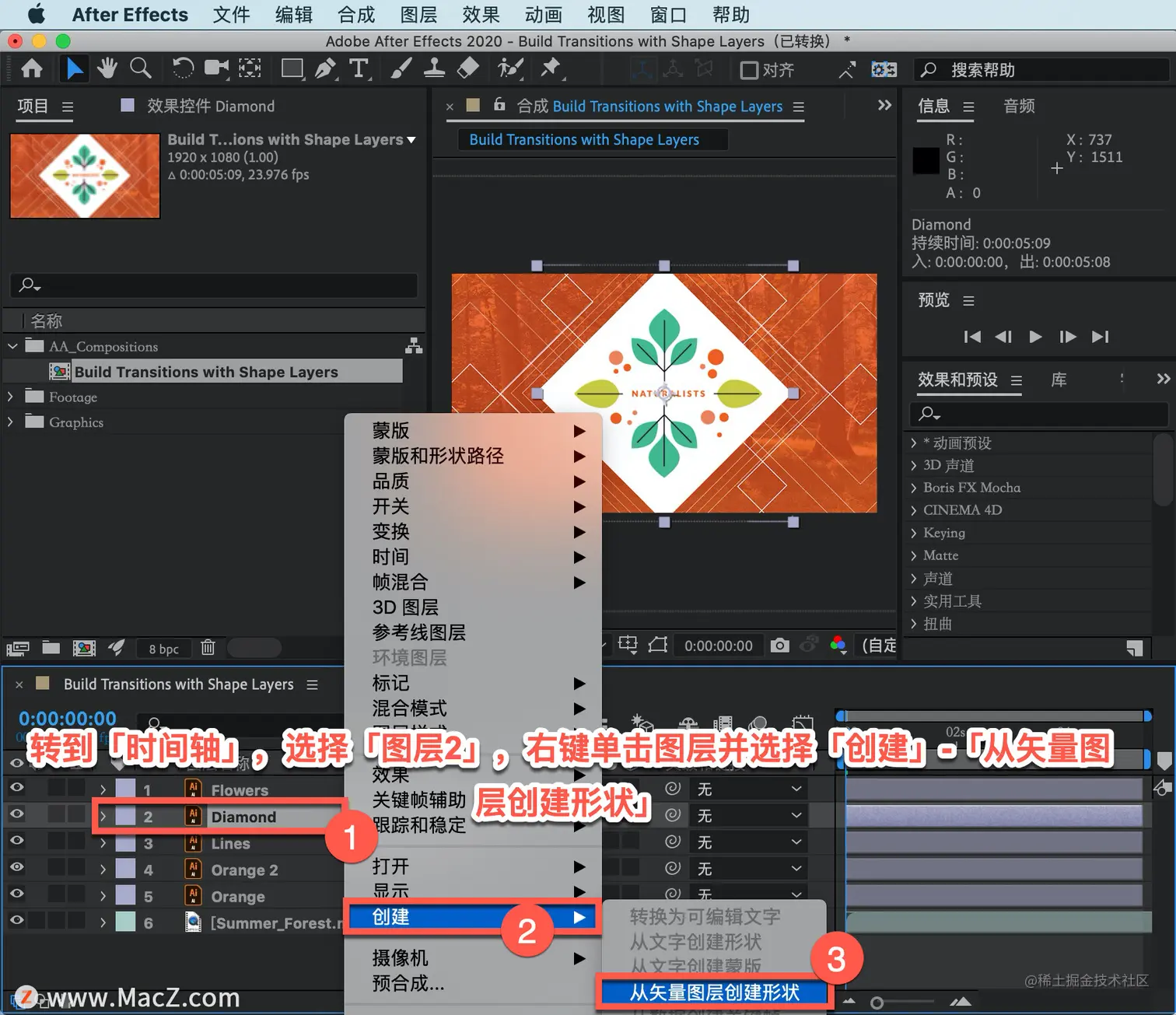The width and height of the screenshot is (1176, 1015).
Task: Select the Brush tool
Action: coord(401,69)
